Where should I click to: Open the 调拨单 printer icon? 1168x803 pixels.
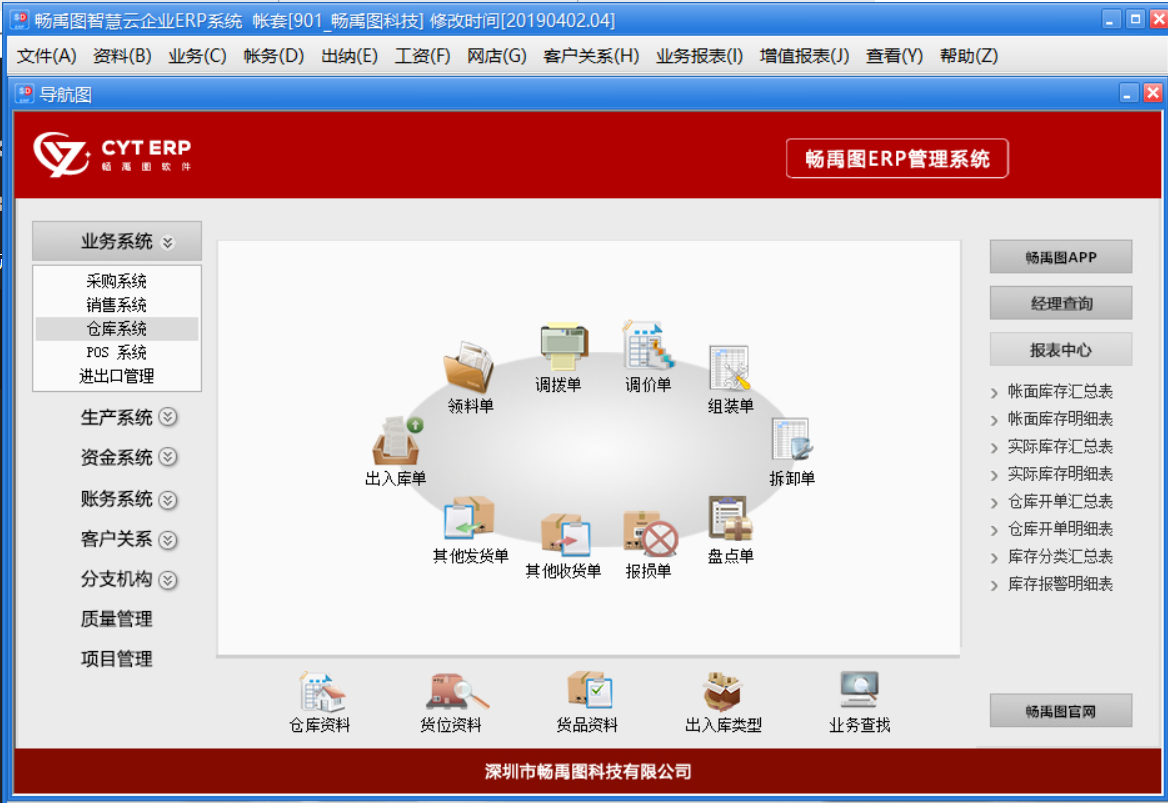click(x=564, y=346)
